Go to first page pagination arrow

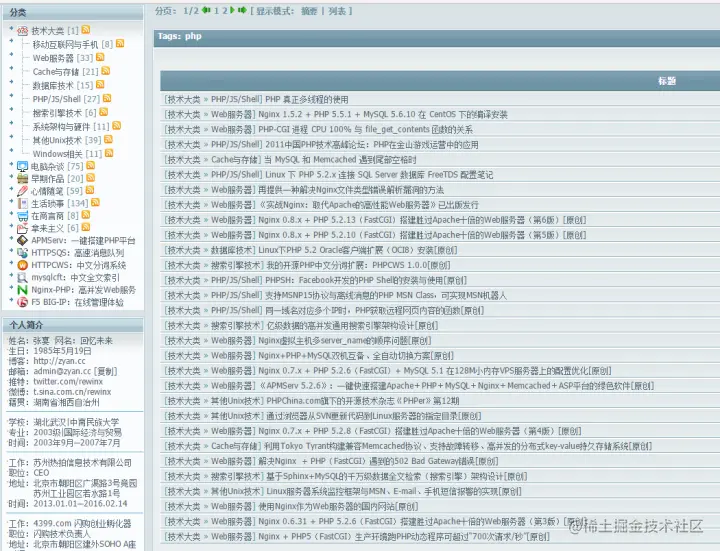click(206, 10)
